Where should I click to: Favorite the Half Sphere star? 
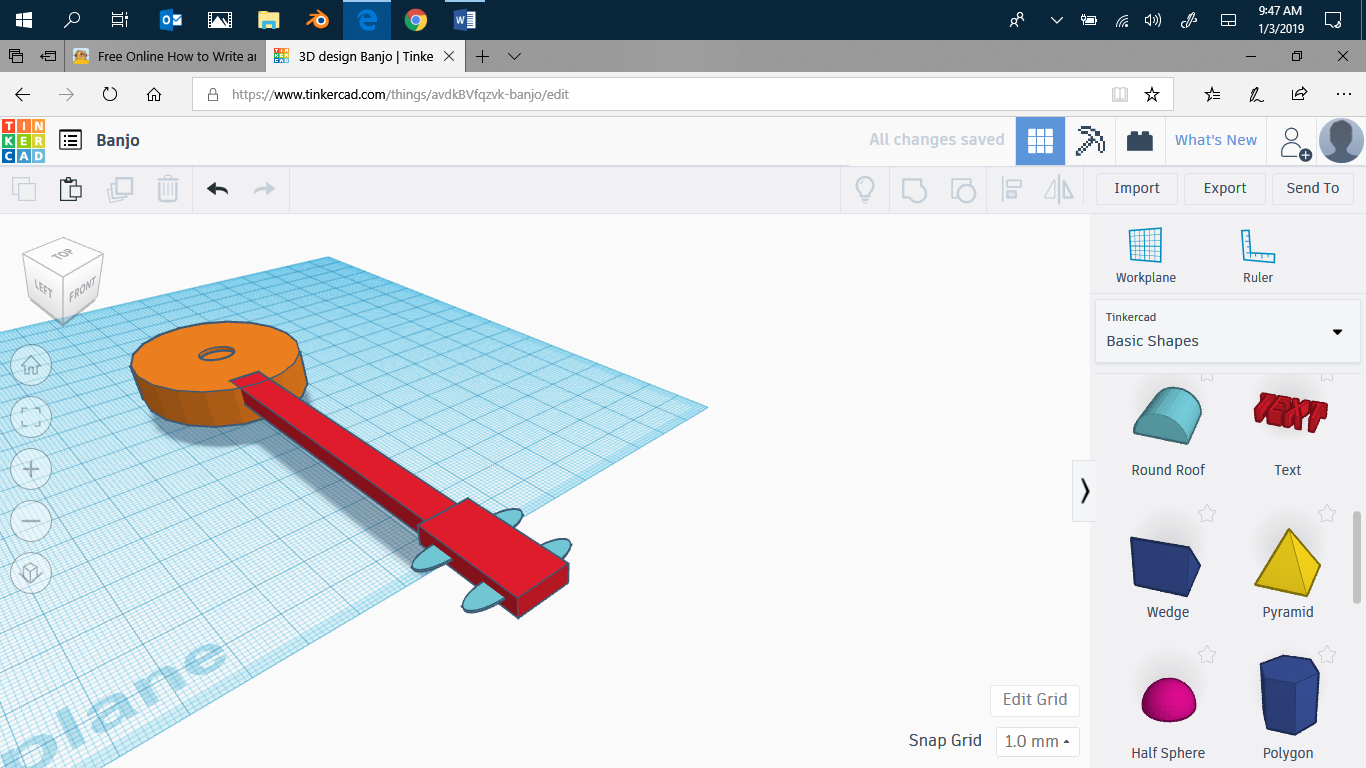pos(1207,655)
